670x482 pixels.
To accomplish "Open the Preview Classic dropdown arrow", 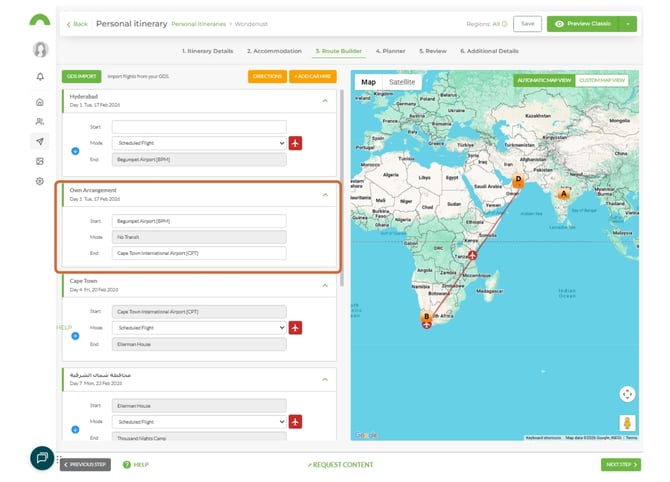I will pyautogui.click(x=628, y=24).
